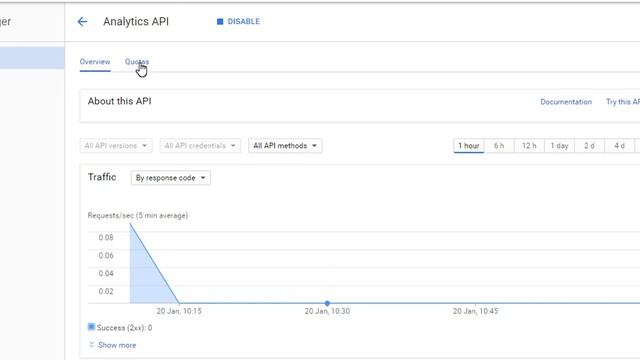Select the highlighted item in left sidebar

(32, 58)
